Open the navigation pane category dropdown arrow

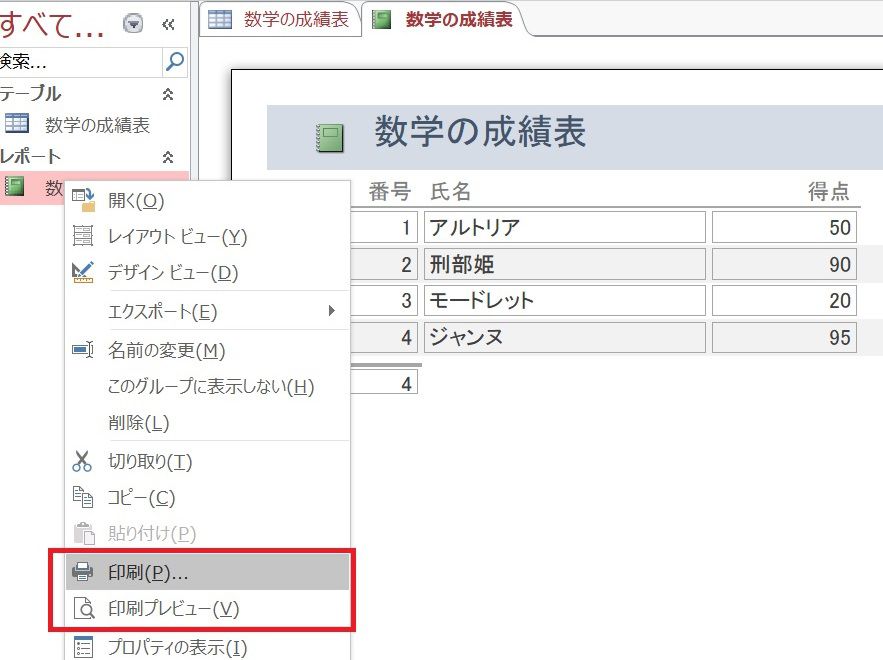[133, 24]
